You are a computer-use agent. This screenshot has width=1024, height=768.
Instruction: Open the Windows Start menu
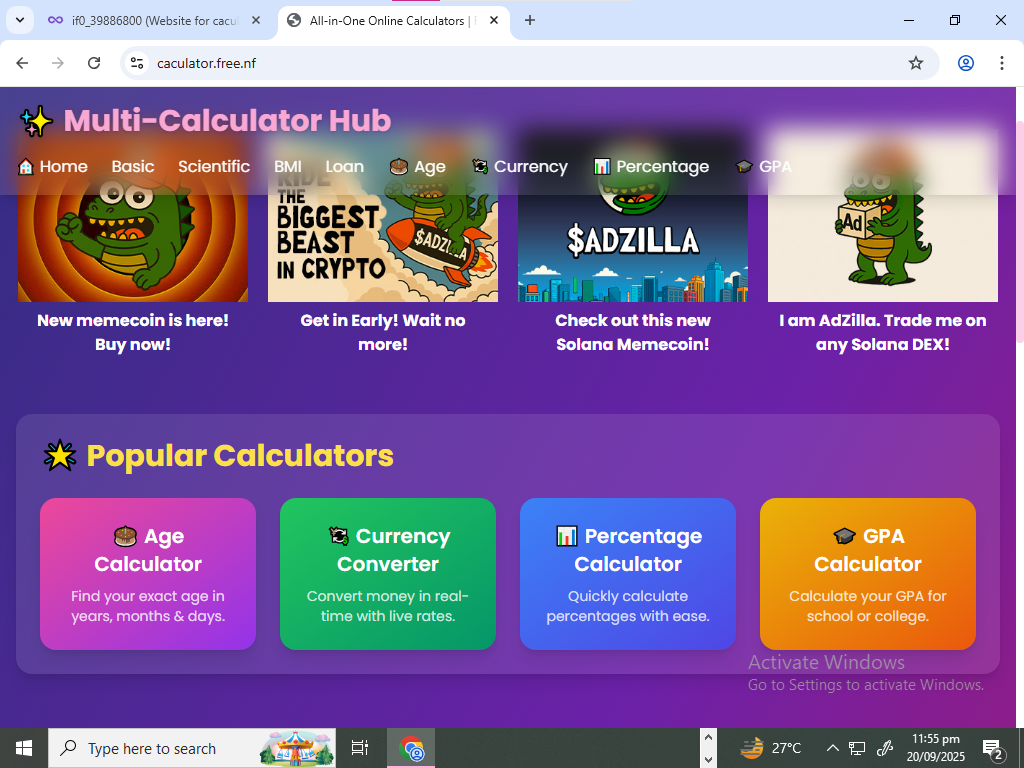24,748
